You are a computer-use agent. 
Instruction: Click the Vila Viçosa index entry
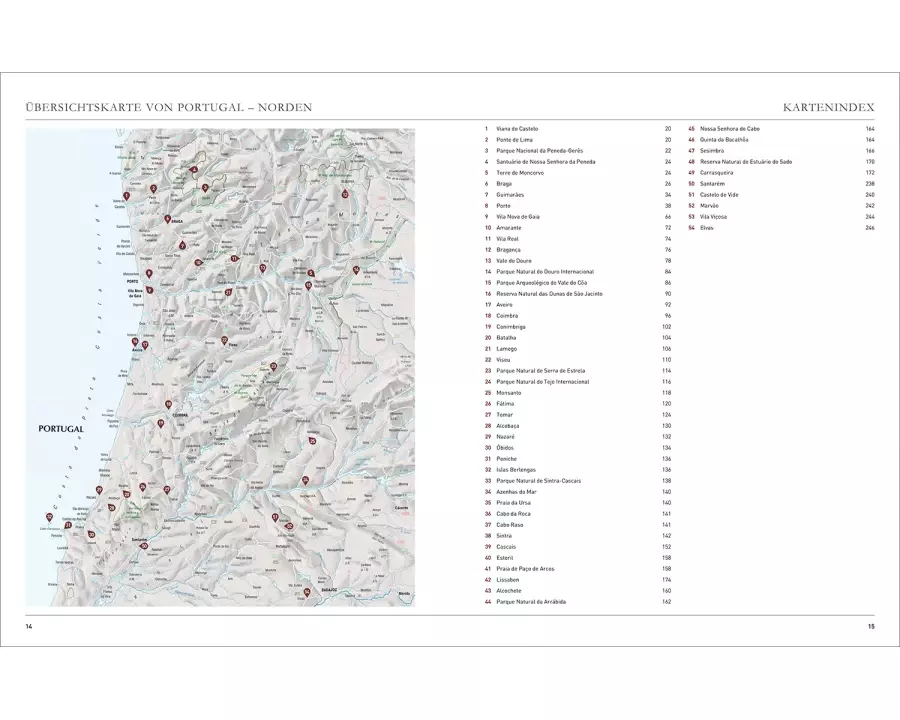point(716,216)
